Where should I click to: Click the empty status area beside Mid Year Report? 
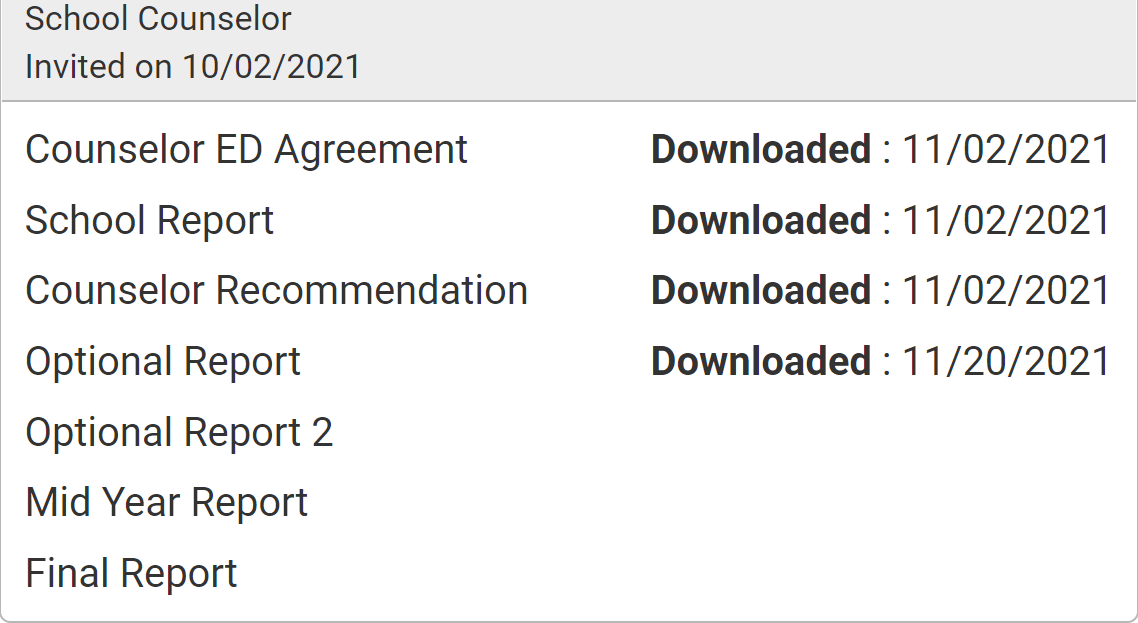(880, 502)
